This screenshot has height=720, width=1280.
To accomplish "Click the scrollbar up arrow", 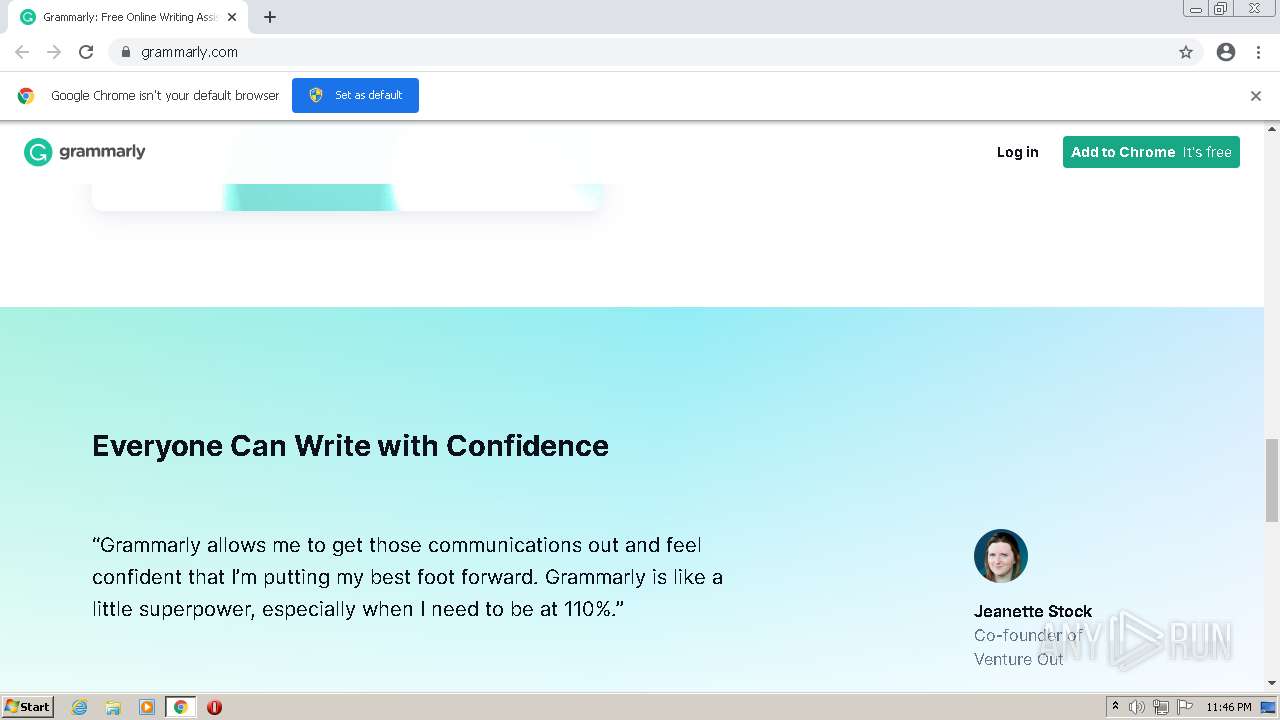I will point(1272,129).
